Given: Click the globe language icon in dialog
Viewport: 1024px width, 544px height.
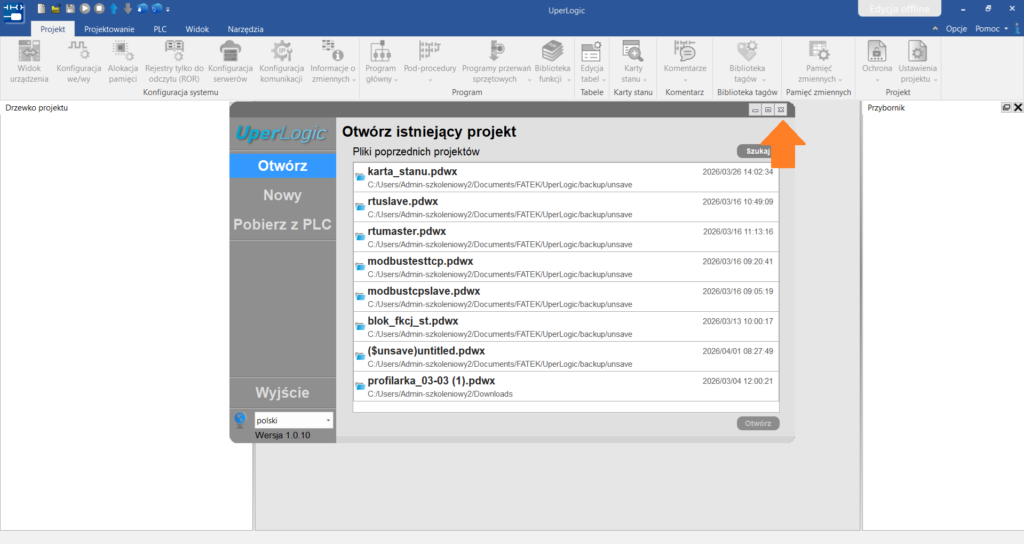Looking at the screenshot, I should pos(240,419).
